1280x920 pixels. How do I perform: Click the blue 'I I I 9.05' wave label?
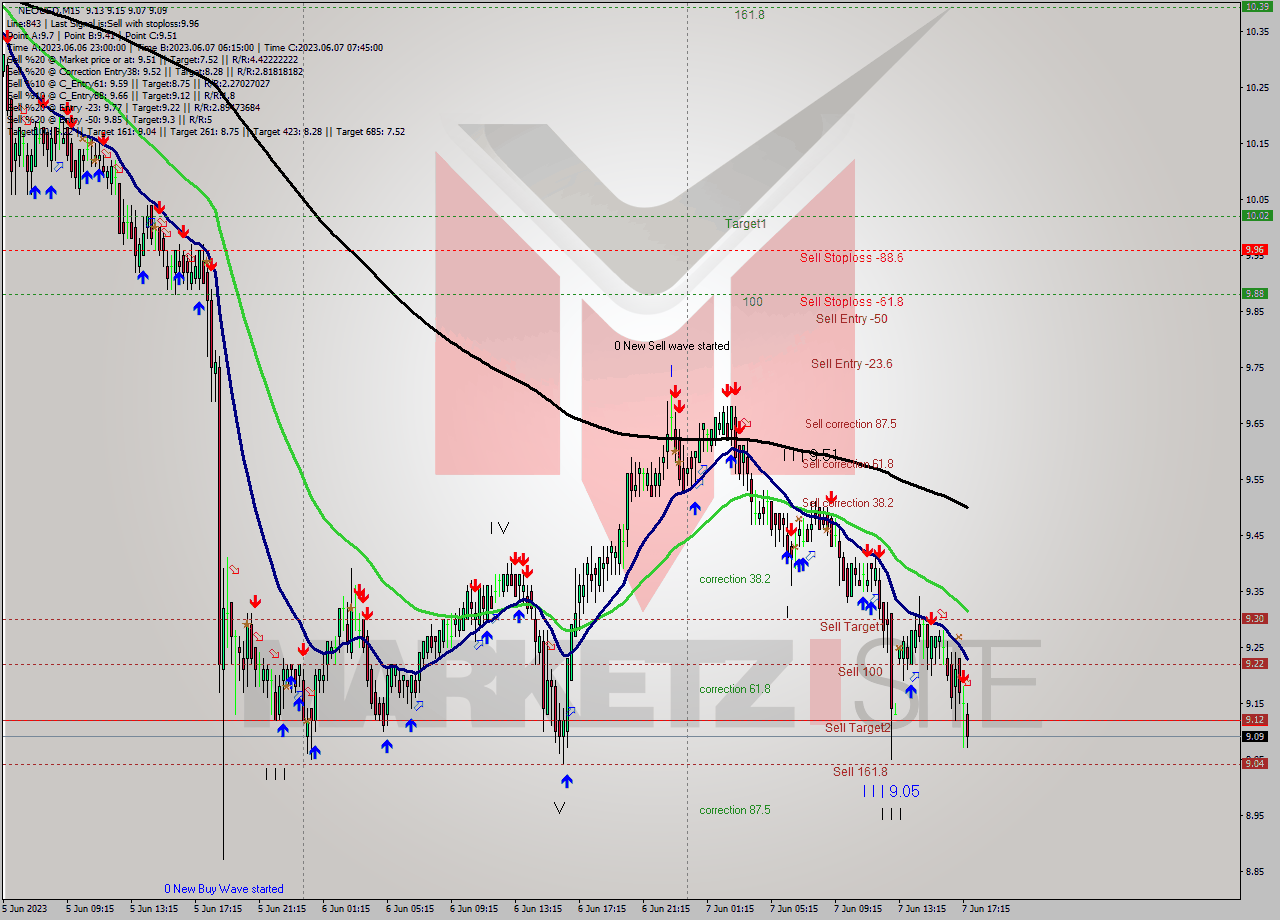point(891,791)
